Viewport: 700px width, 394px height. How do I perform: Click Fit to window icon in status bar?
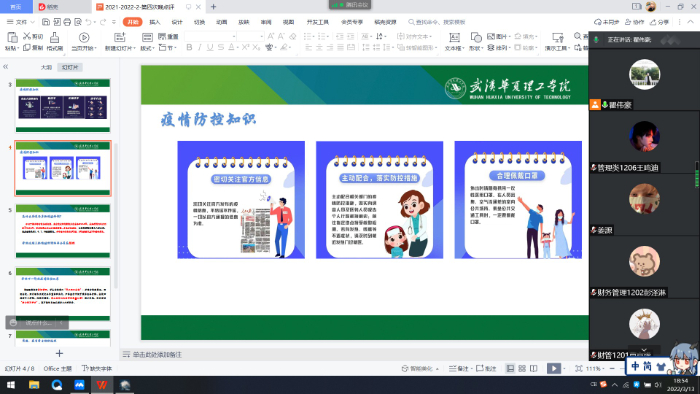[x=579, y=369]
